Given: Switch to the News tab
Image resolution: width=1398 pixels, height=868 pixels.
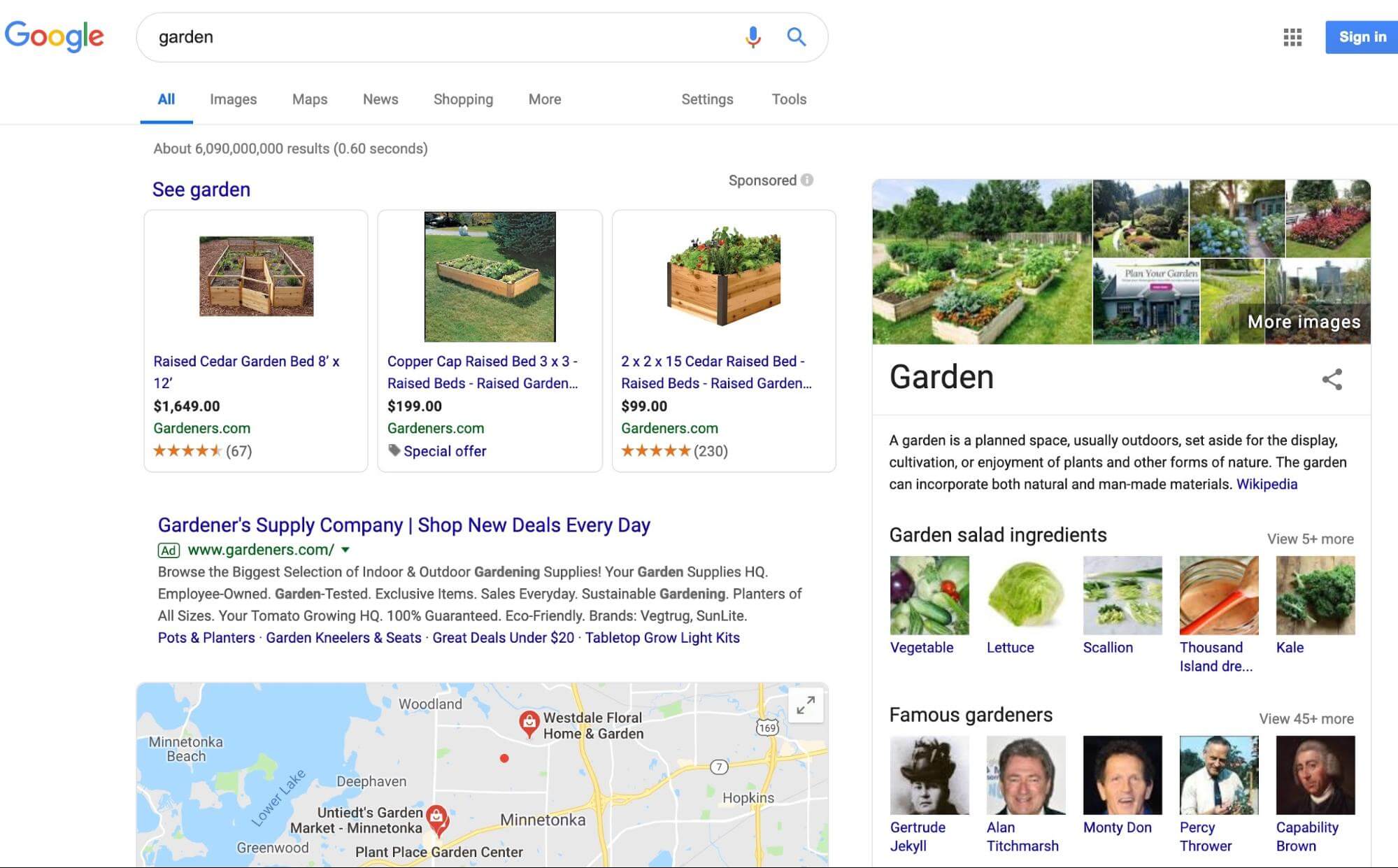Looking at the screenshot, I should pyautogui.click(x=380, y=99).
